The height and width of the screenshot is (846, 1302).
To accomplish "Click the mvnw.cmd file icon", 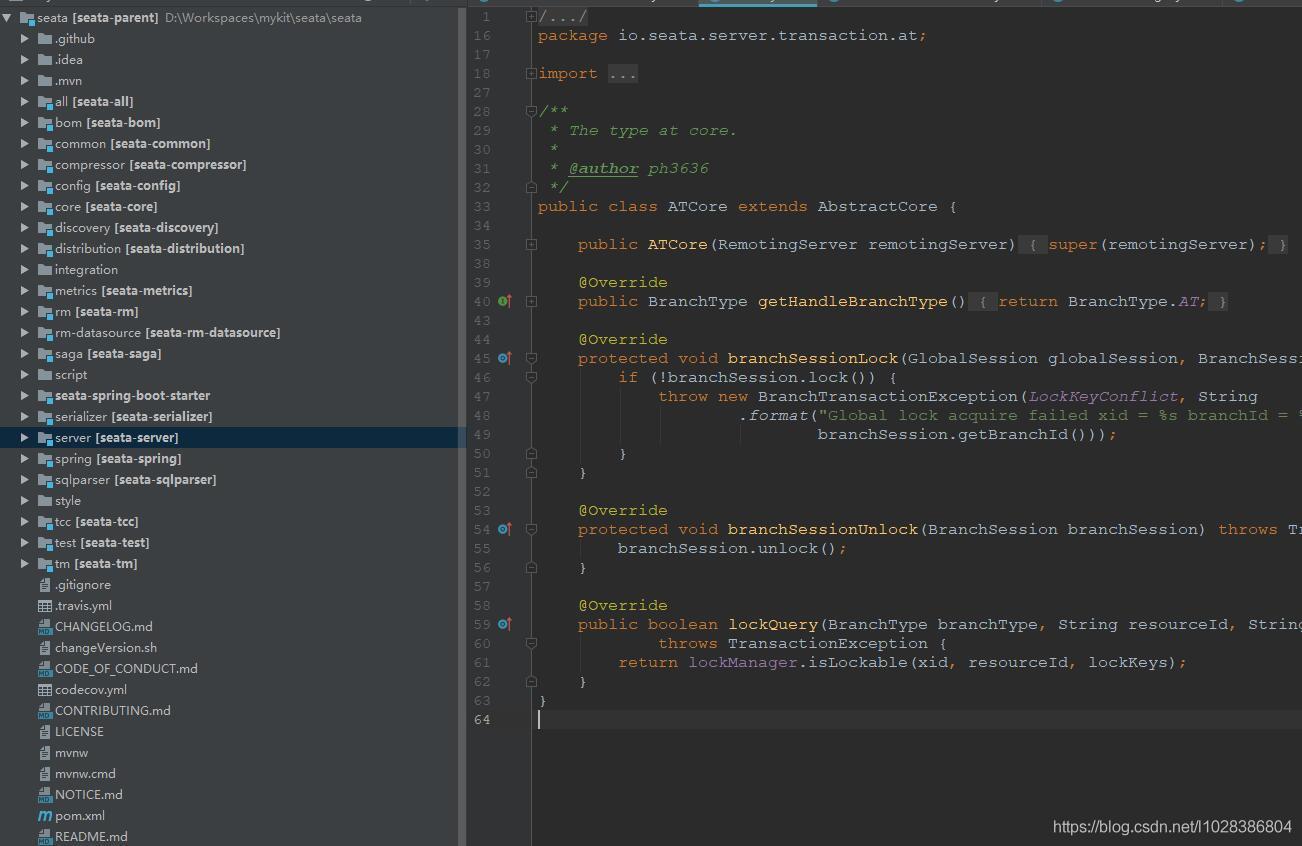I will [x=45, y=773].
